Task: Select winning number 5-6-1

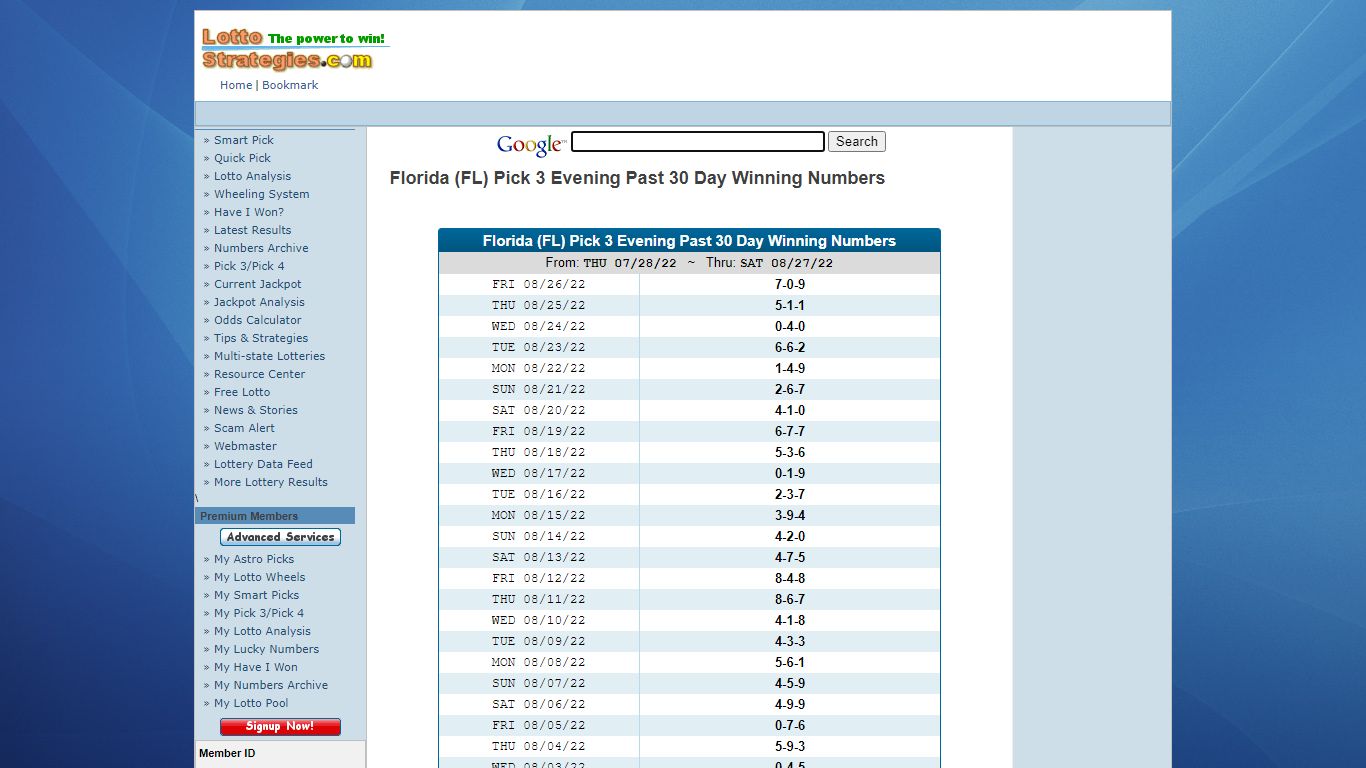Action: pos(790,662)
